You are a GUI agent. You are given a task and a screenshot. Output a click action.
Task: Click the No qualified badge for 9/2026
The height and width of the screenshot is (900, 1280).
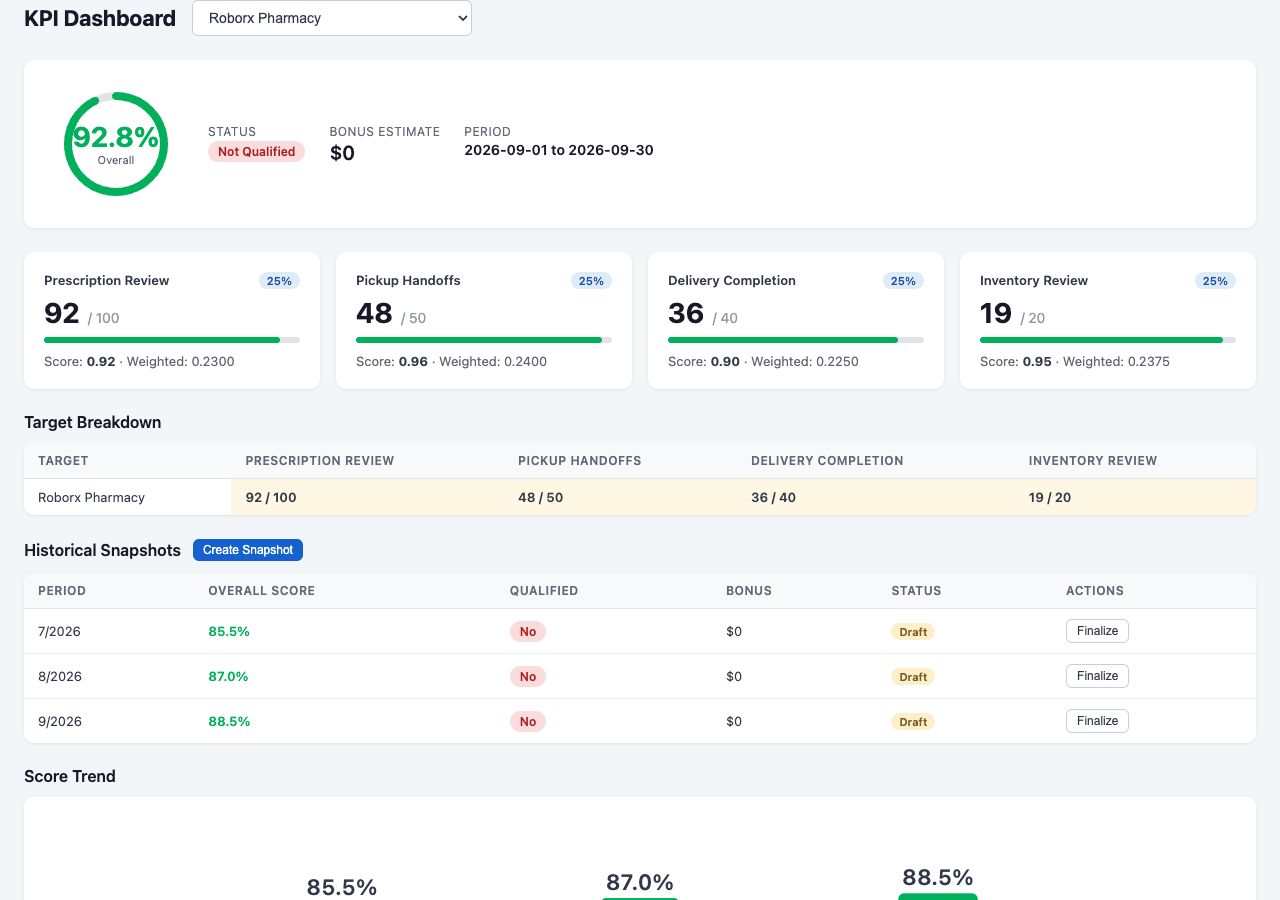528,722
